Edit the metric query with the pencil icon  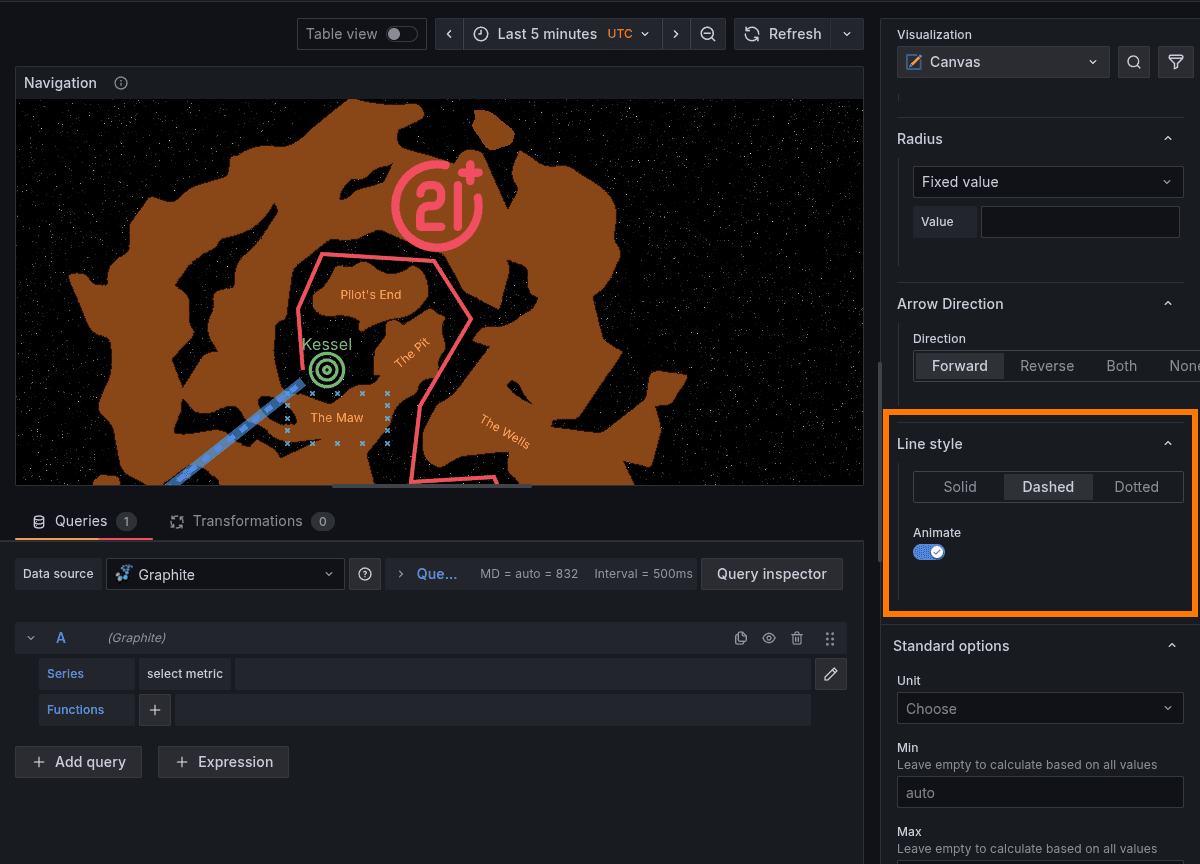point(830,673)
